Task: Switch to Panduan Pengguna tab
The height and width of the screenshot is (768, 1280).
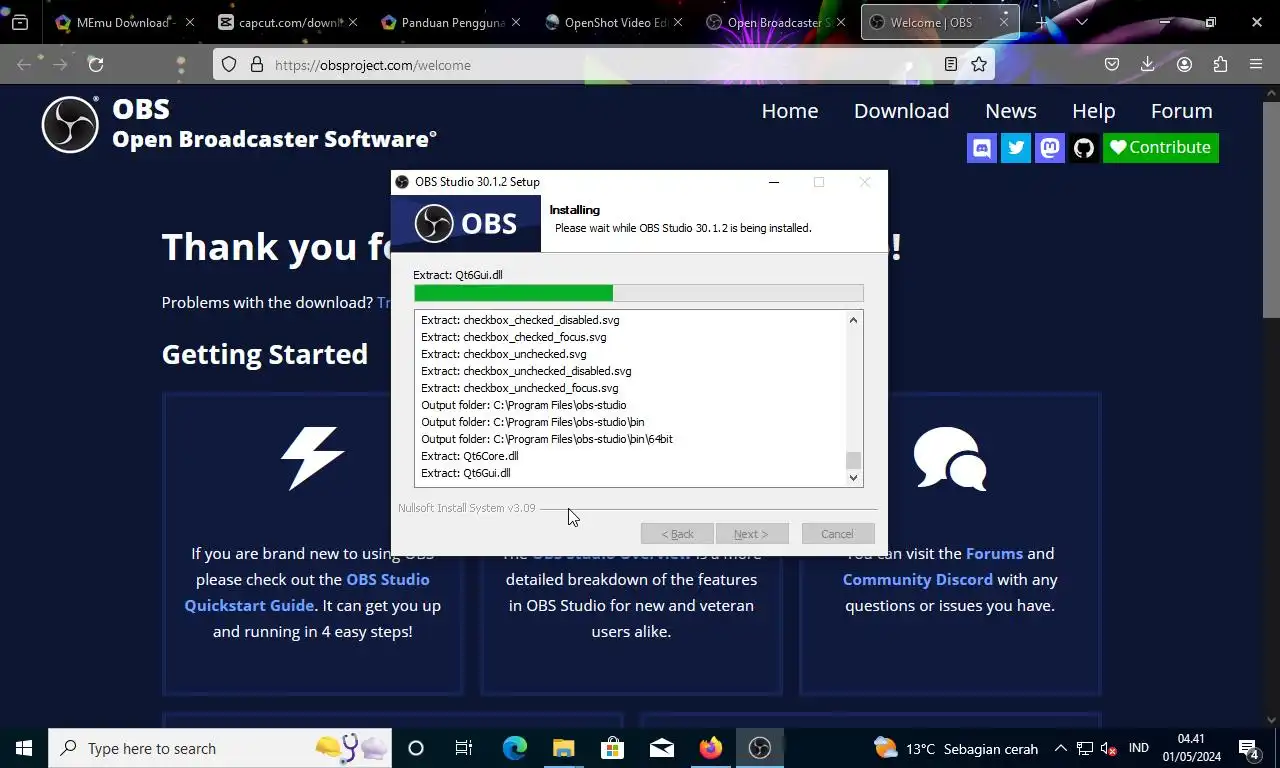Action: [x=452, y=22]
